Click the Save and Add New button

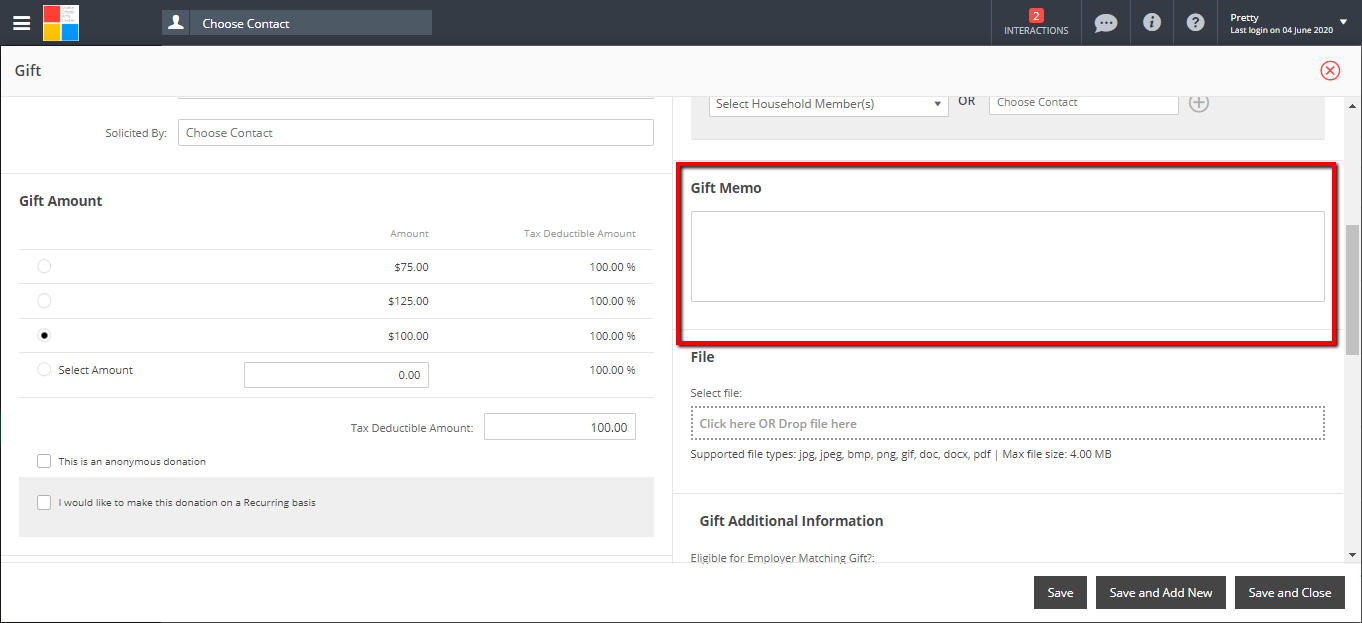(1160, 592)
